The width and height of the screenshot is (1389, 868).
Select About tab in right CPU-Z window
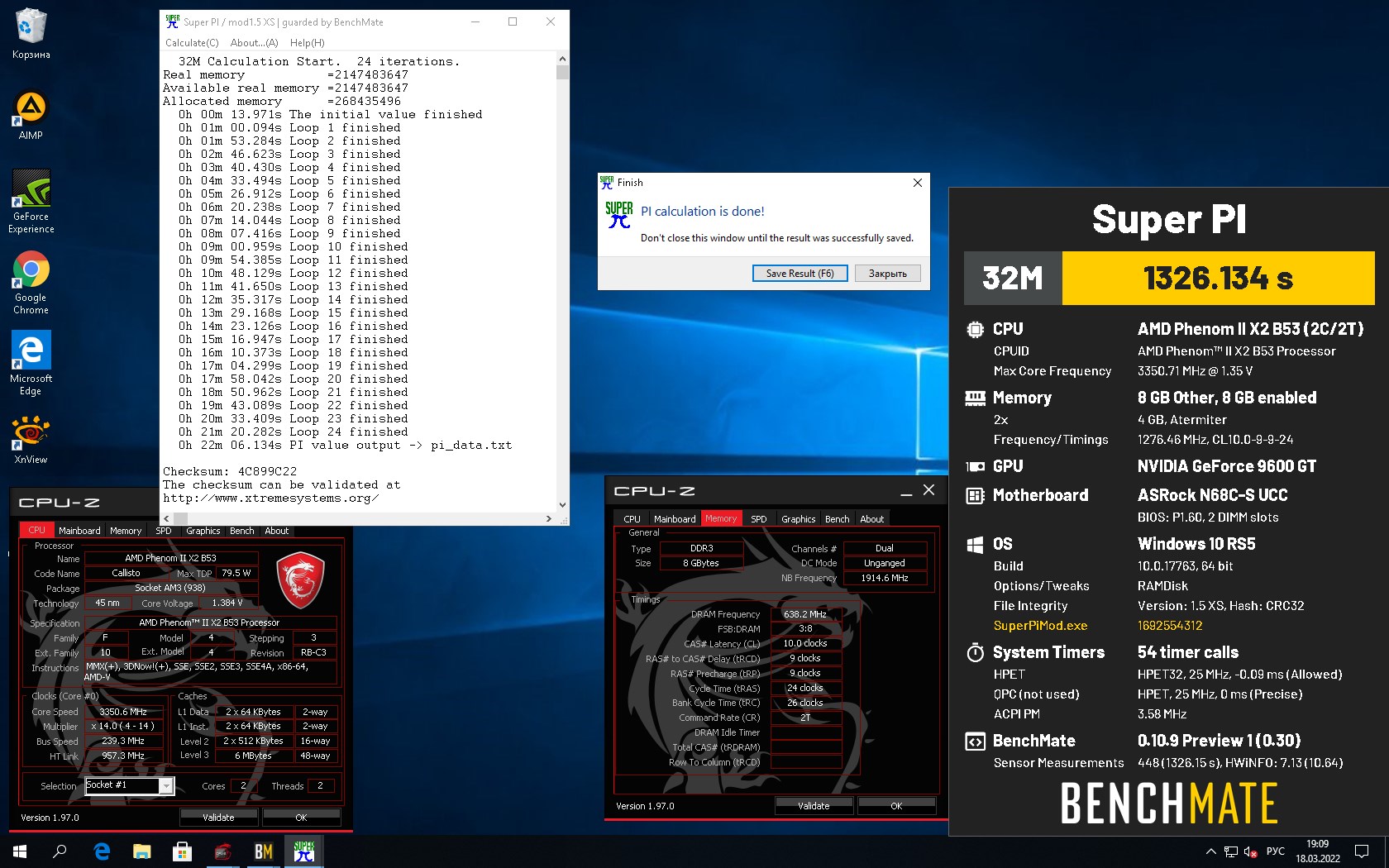pyautogui.click(x=872, y=519)
